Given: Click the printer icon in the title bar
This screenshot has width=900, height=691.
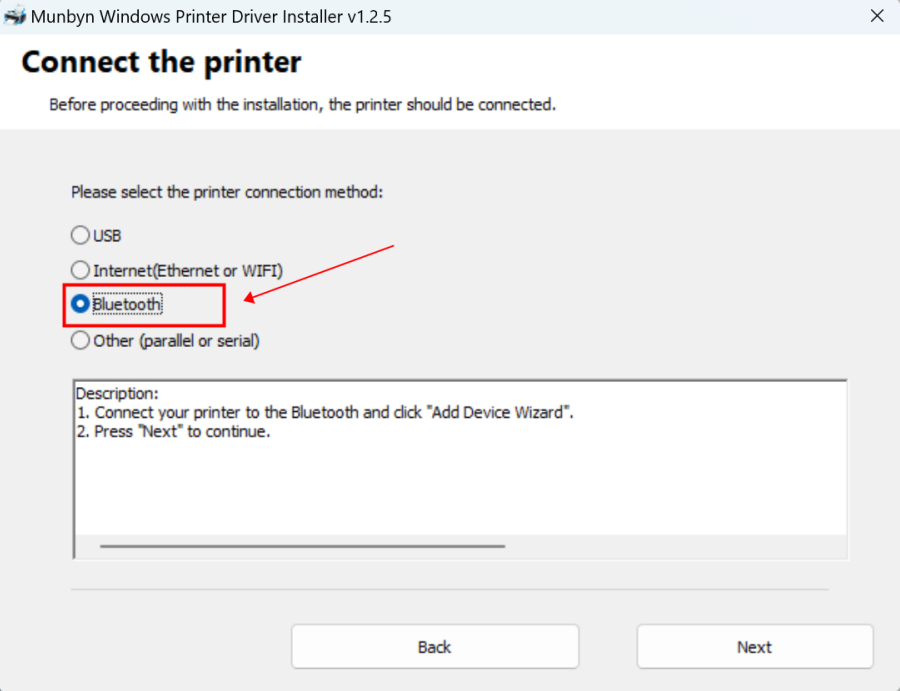Looking at the screenshot, I should click(x=14, y=16).
